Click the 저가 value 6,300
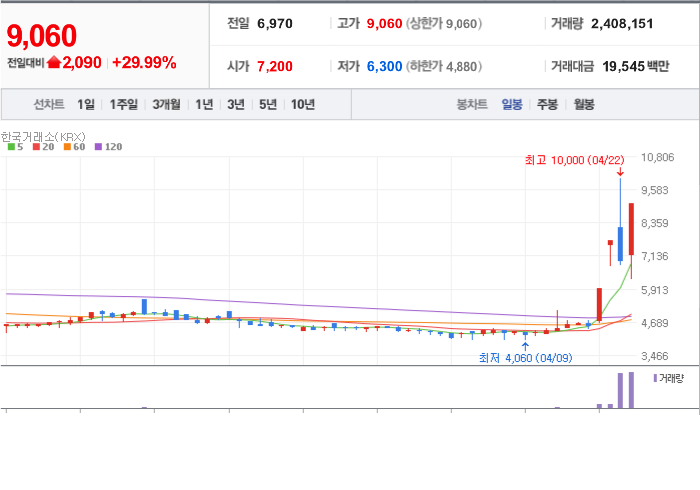 384,66
